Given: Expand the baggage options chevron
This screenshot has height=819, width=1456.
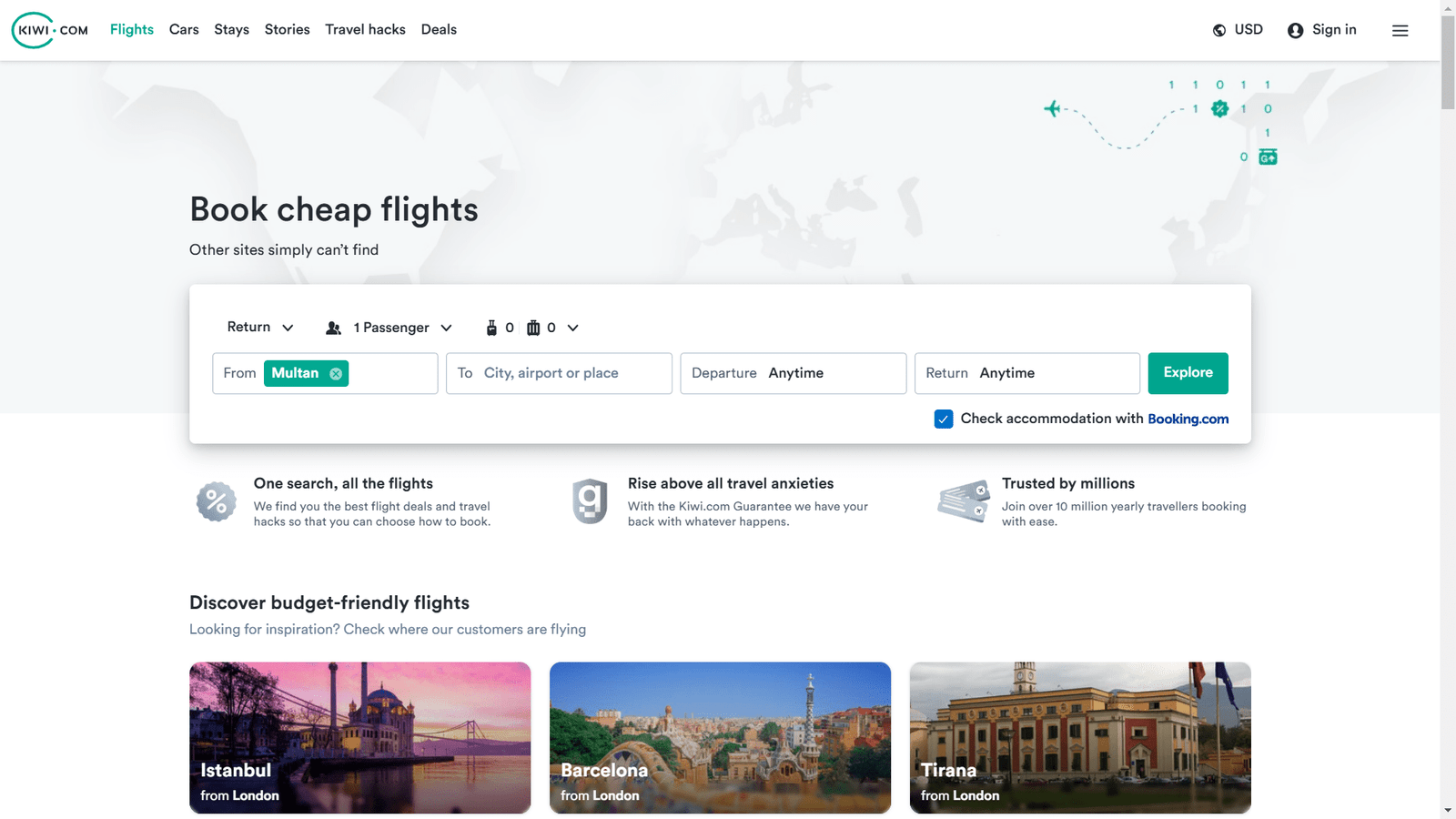Looking at the screenshot, I should 573,328.
